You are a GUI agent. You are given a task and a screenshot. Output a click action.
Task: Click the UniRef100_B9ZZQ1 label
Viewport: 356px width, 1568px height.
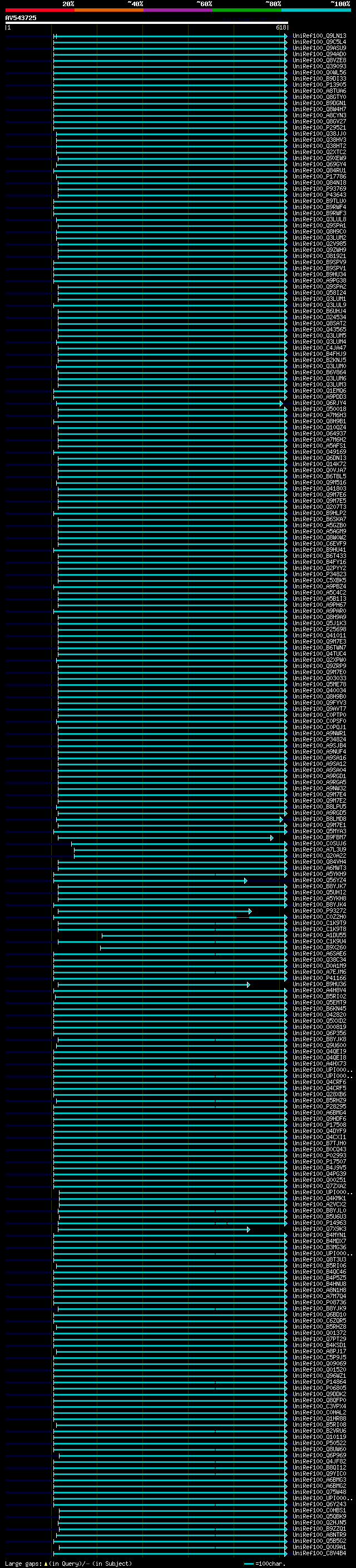point(319,1529)
